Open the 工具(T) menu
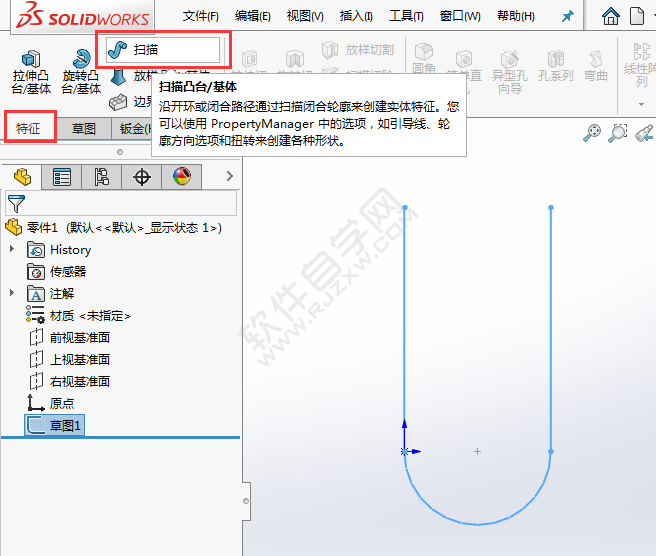Viewport: 656px width, 556px height. pos(406,16)
